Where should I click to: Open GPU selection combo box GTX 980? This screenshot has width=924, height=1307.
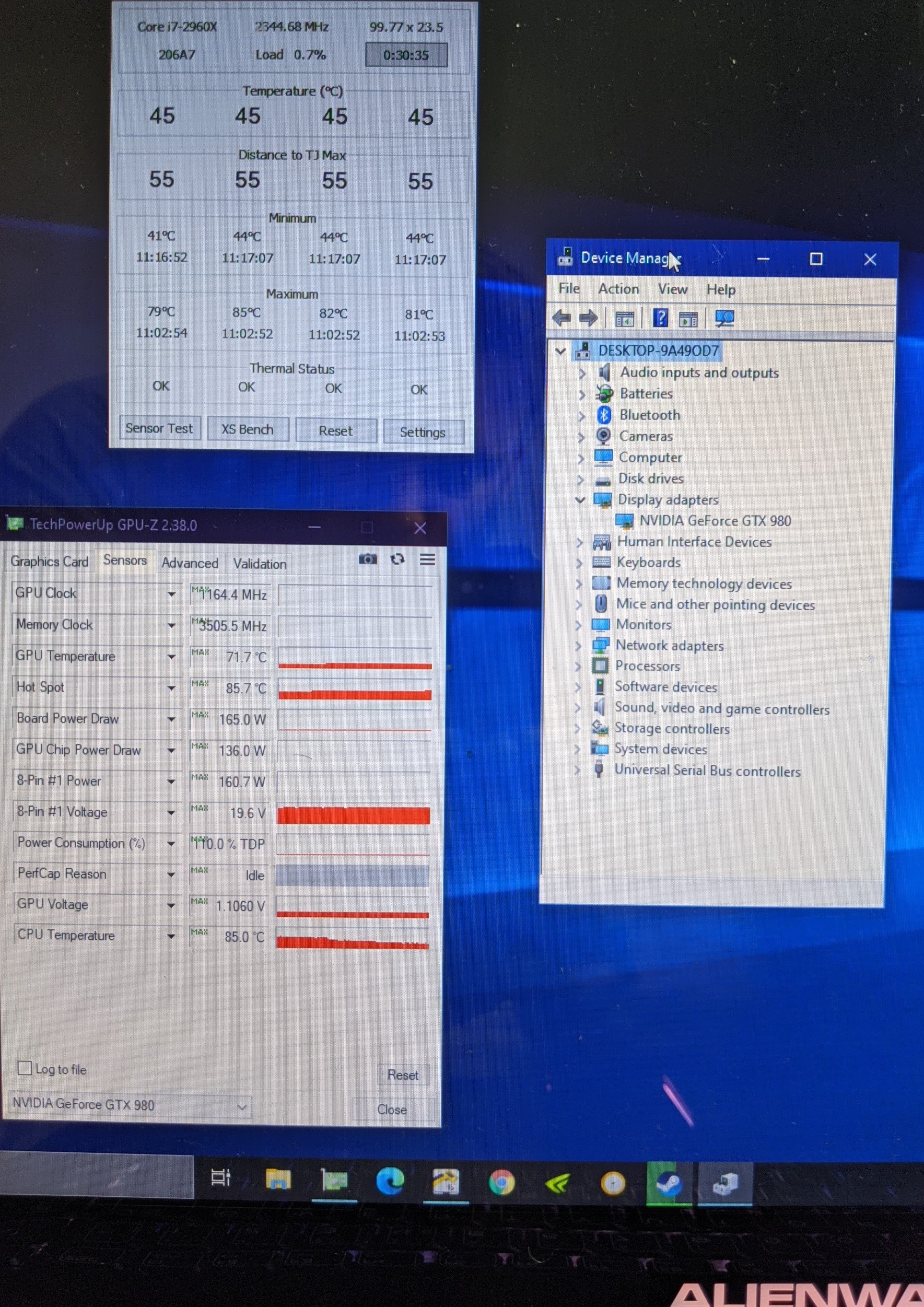(131, 1105)
